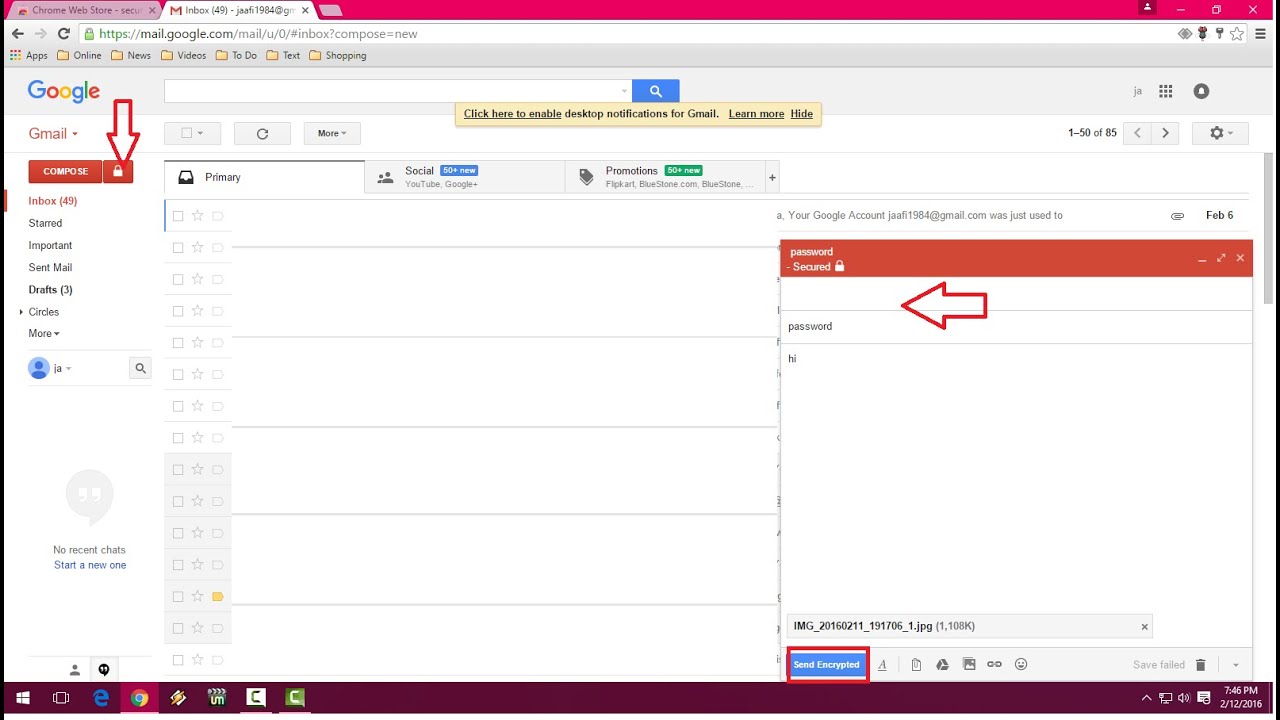Screen dimensions: 1280x720
Task: Open Chrome menu hamburger icon
Action: point(1262,34)
